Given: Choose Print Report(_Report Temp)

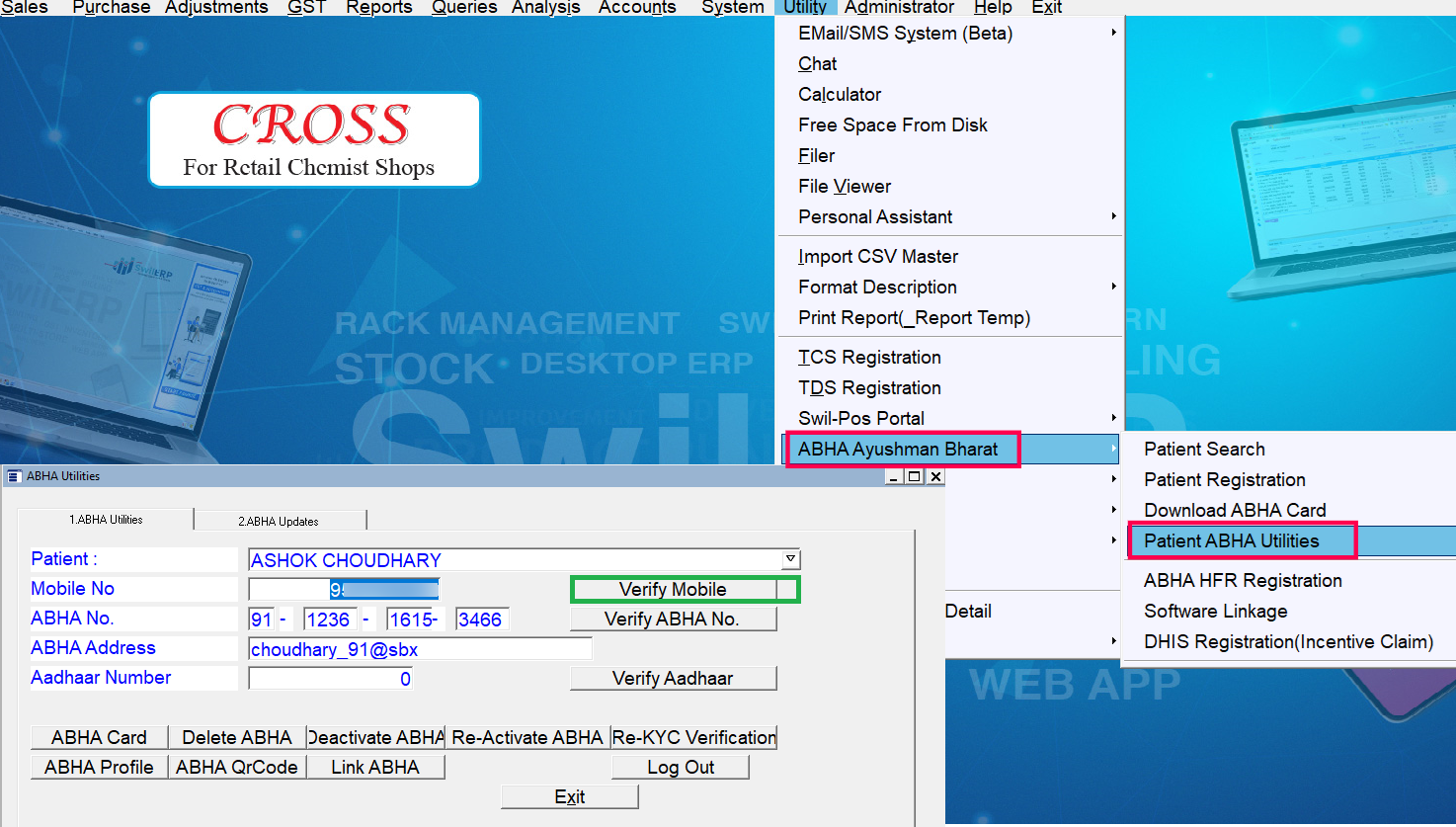Looking at the screenshot, I should [951, 317].
